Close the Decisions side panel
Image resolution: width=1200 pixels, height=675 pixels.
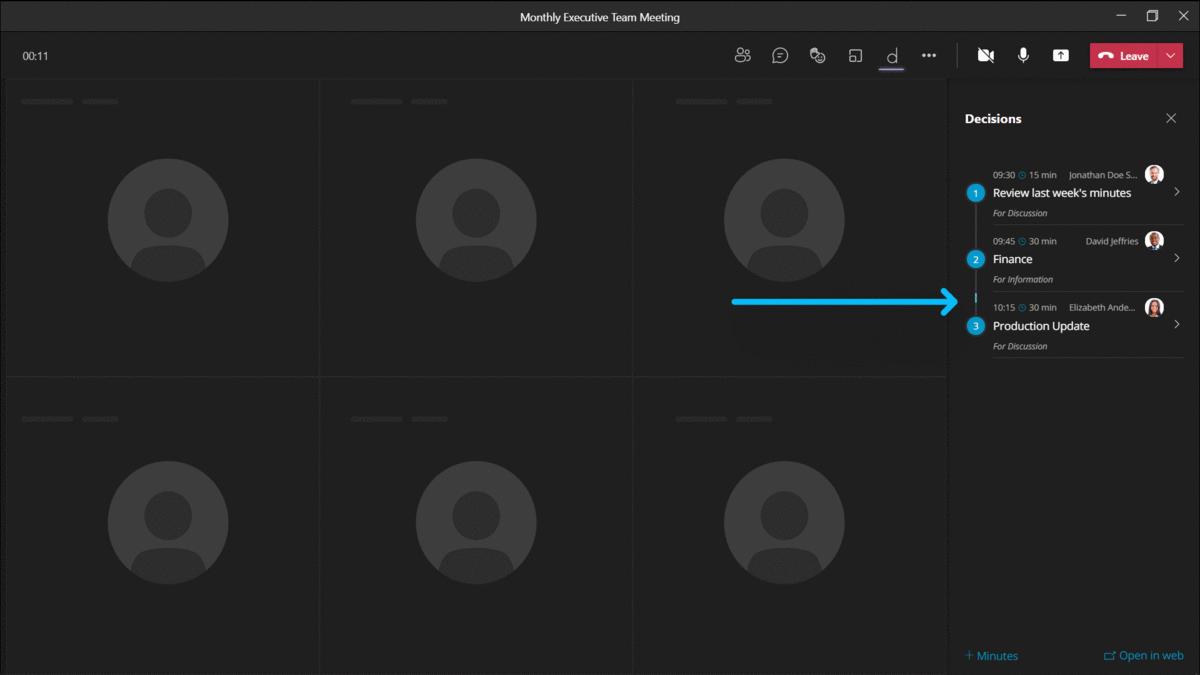coord(1171,118)
